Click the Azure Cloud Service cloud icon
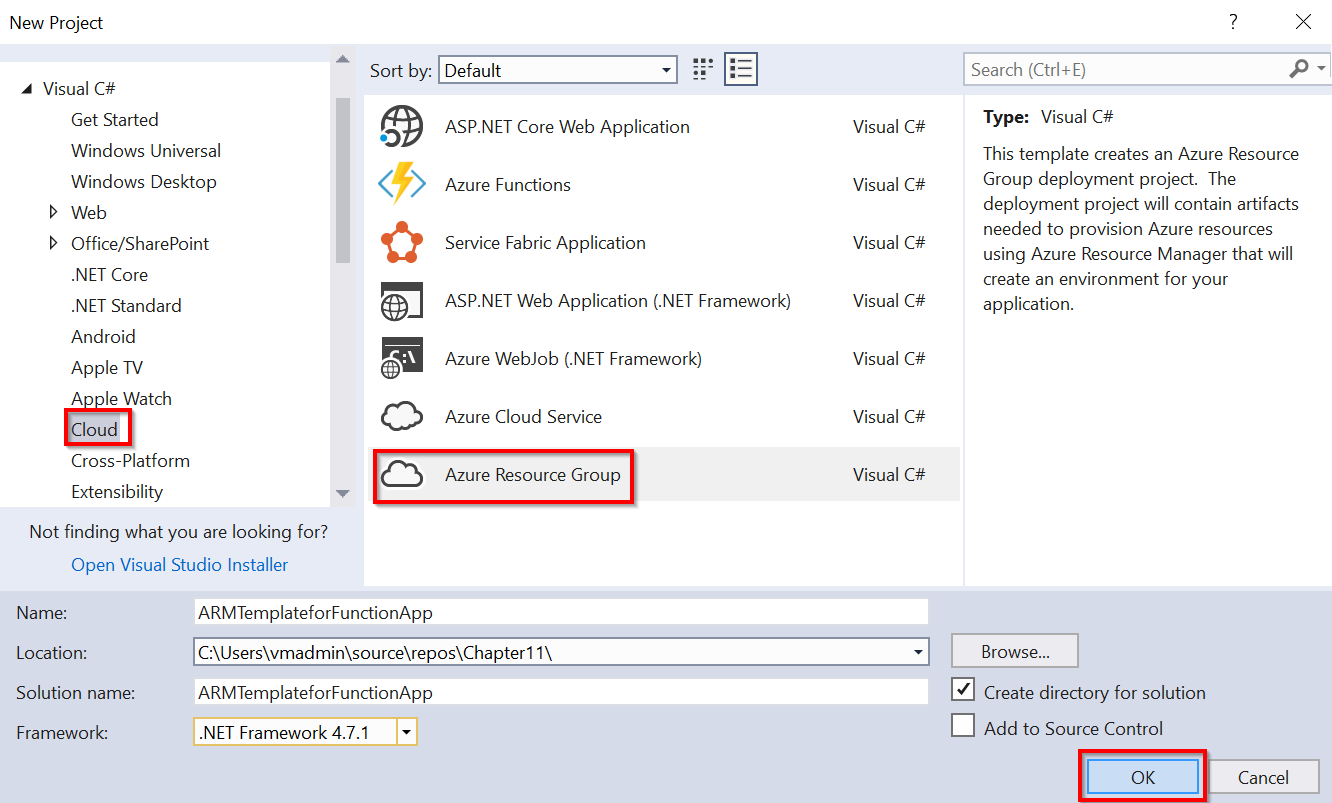The height and width of the screenshot is (803, 1332). [x=402, y=417]
